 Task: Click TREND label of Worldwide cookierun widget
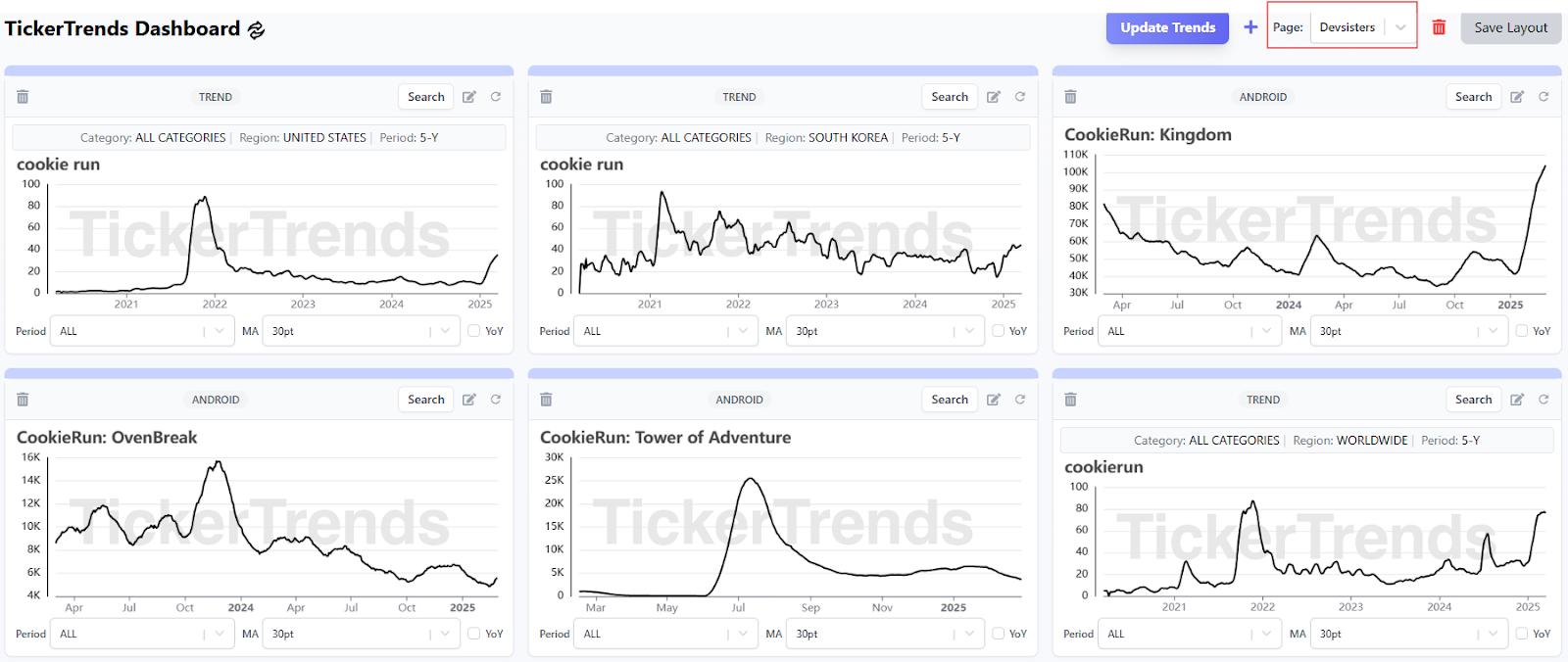1263,400
